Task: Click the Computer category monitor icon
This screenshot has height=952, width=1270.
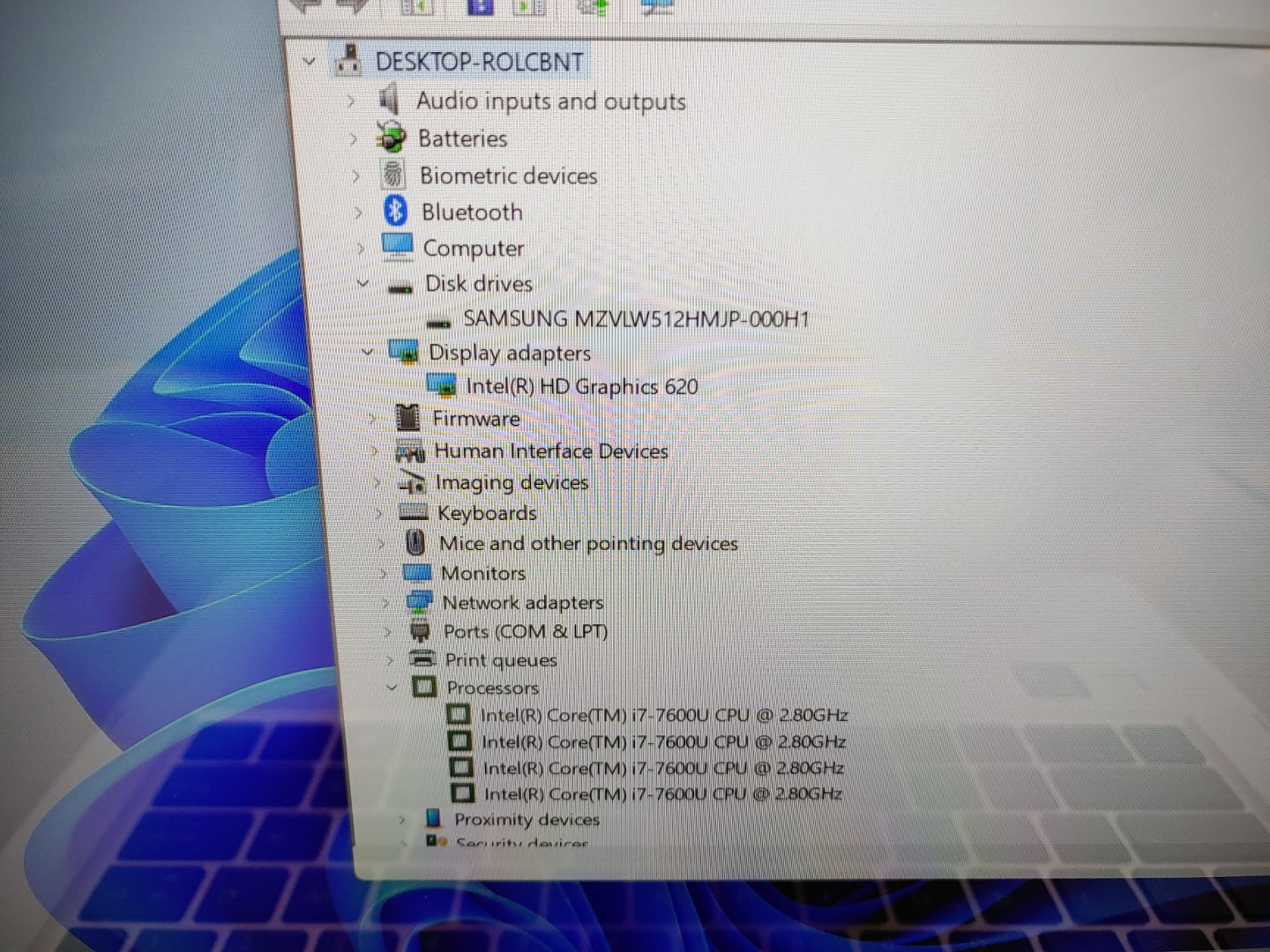Action: click(397, 246)
